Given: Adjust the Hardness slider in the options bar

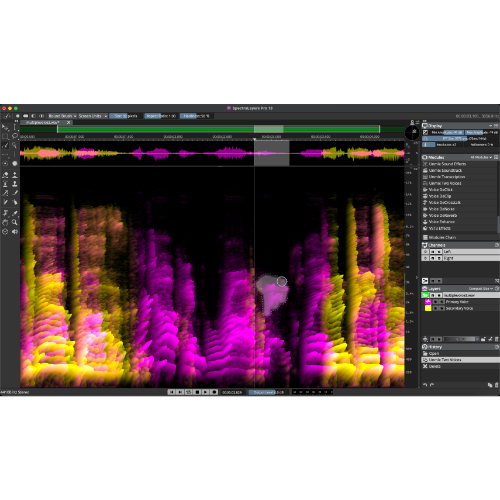Looking at the screenshot, I should tap(197, 116).
